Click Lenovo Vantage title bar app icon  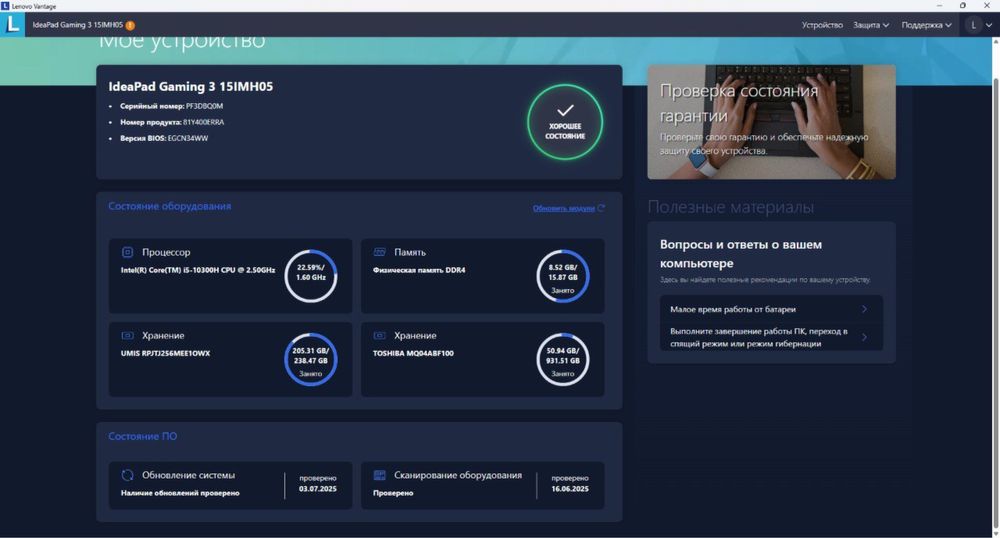click(x=5, y=6)
